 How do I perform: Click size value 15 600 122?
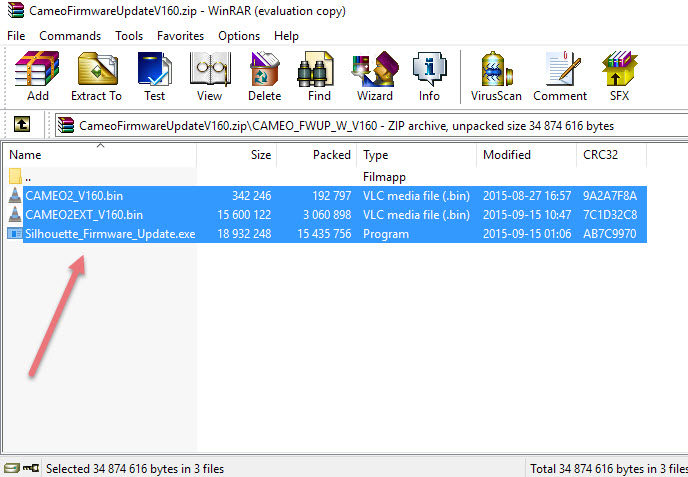tap(244, 215)
